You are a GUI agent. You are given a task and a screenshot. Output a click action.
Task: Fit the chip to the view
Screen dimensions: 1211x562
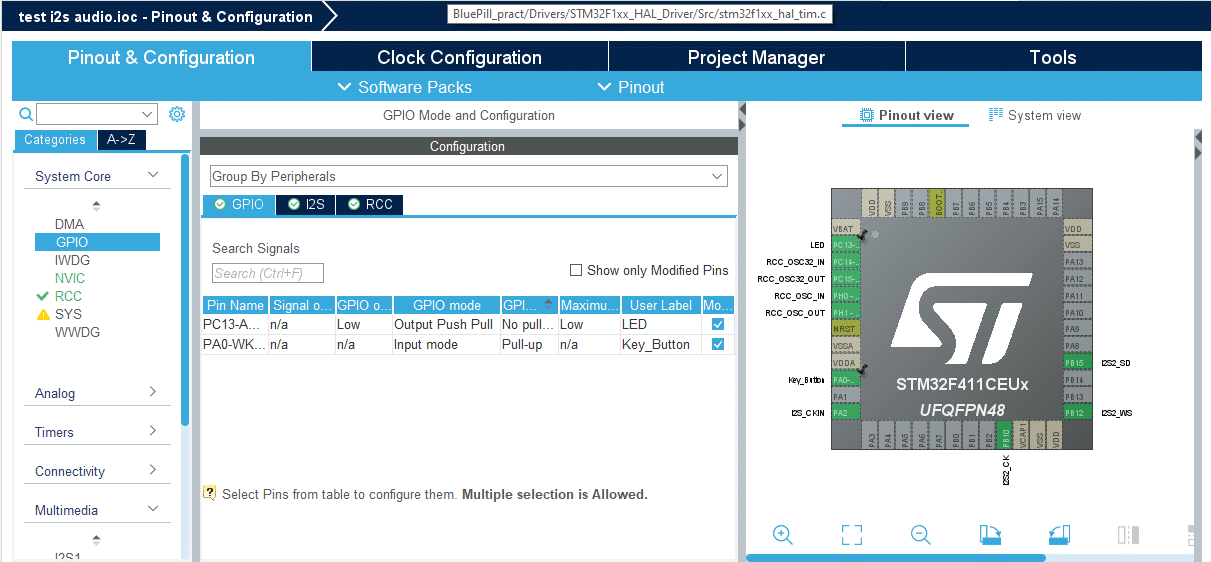852,535
